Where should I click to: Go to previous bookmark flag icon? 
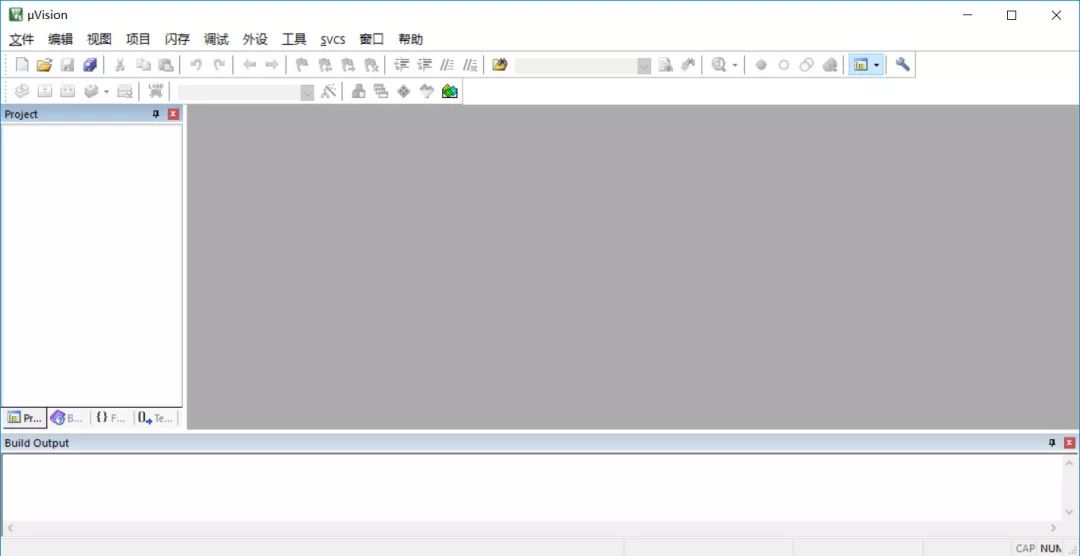pyautogui.click(x=325, y=65)
